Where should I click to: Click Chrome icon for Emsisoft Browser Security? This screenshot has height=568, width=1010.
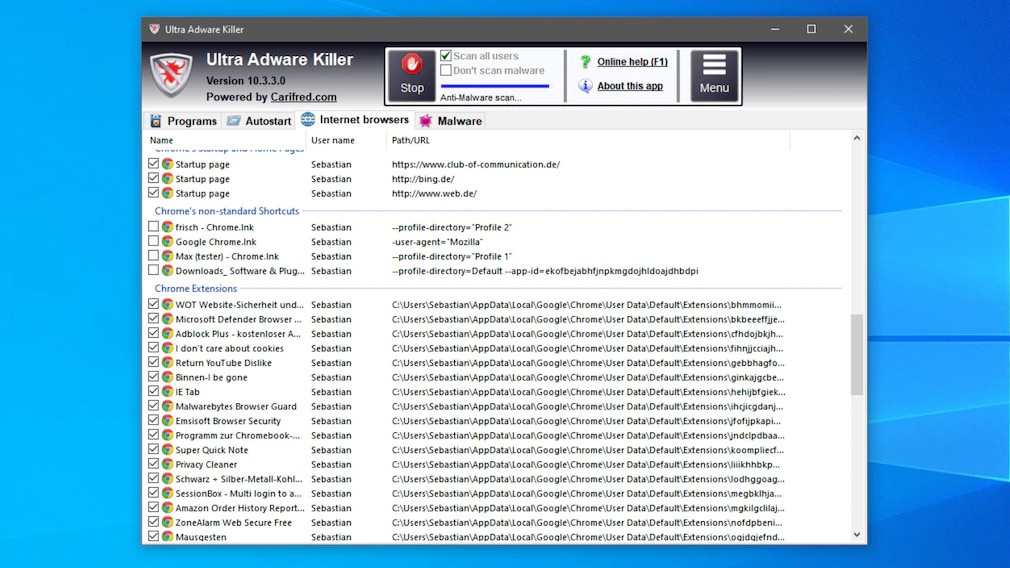pos(167,421)
